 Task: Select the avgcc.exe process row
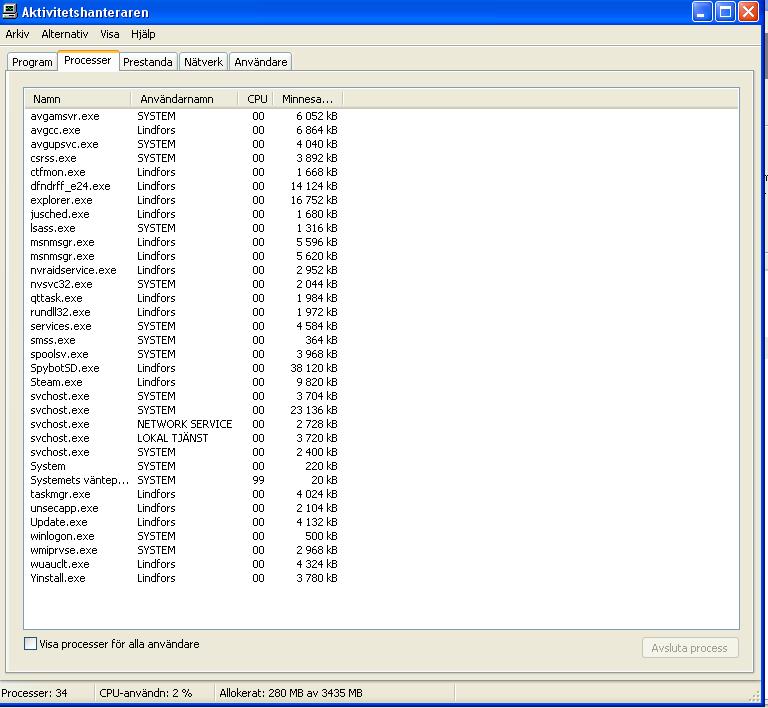[184, 130]
